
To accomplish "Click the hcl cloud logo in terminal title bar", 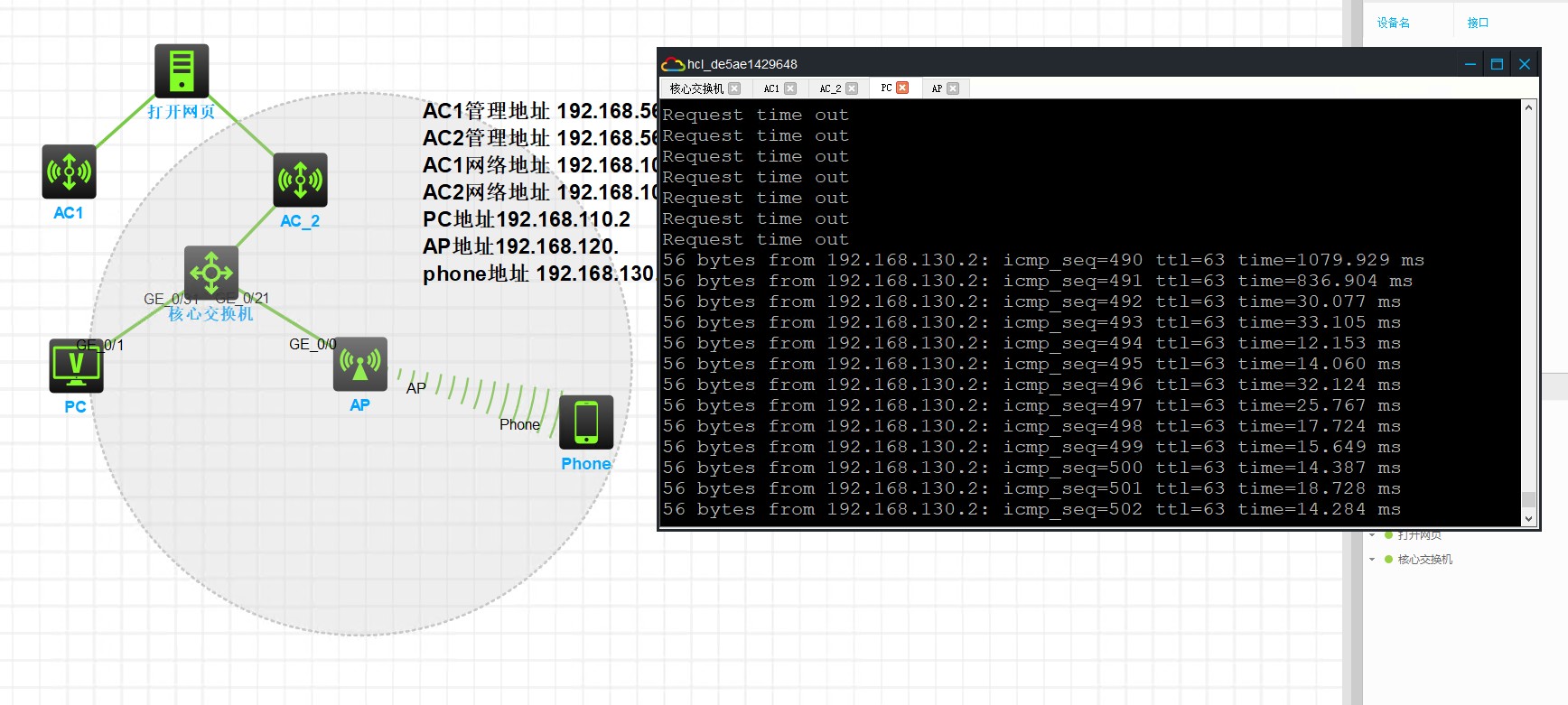I will [673, 64].
